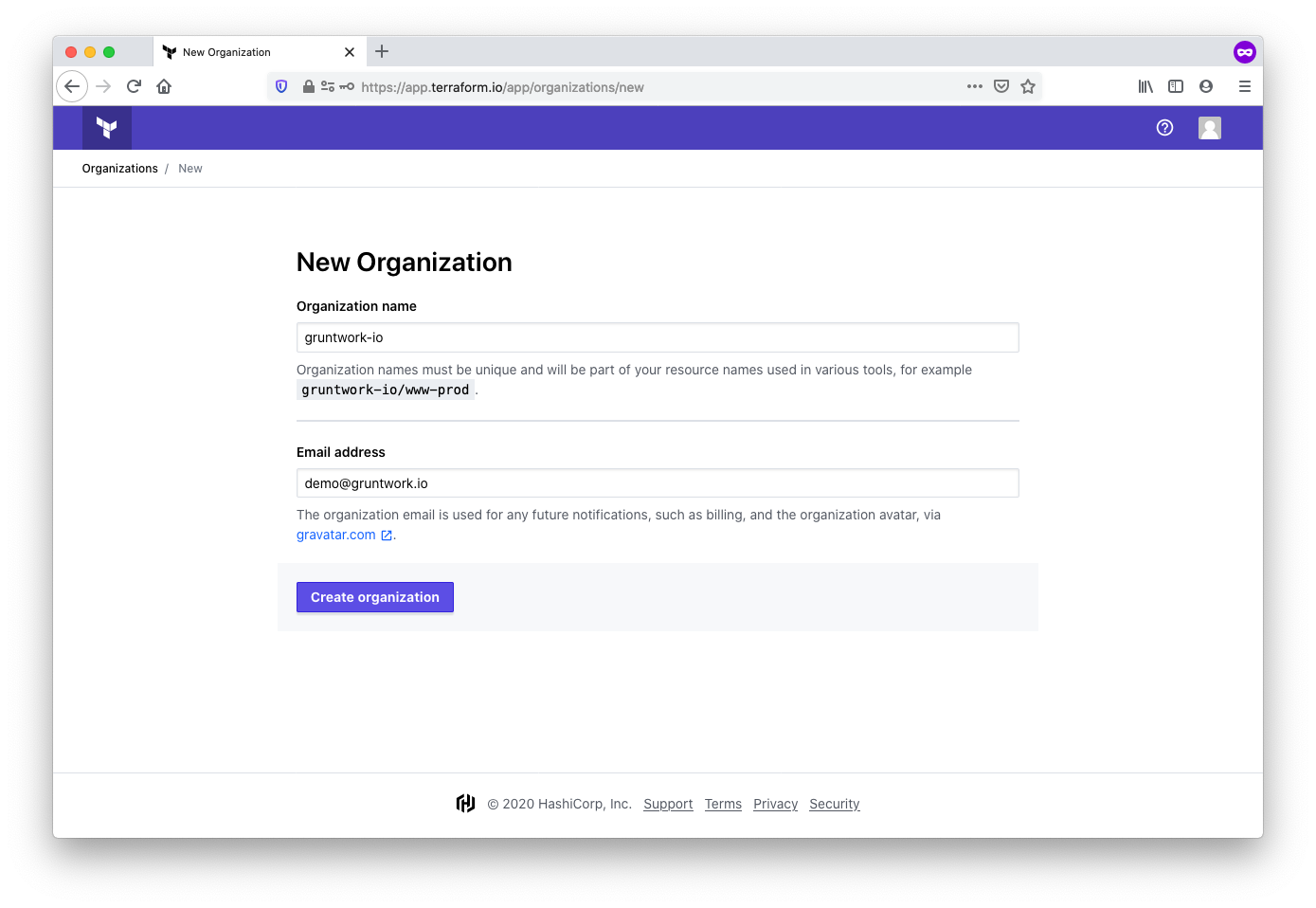
Task: Open the gravatar.com link
Action: click(x=336, y=535)
